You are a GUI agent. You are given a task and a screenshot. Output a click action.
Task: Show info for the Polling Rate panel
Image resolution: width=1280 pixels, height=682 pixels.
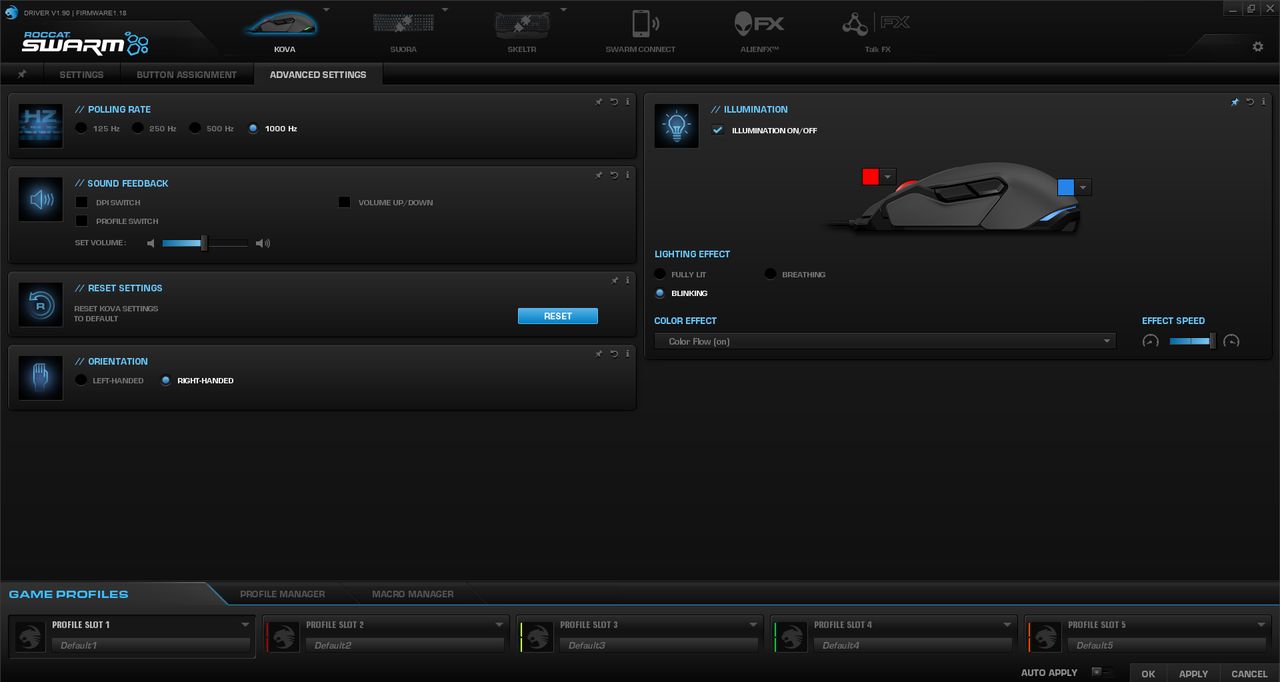click(628, 101)
